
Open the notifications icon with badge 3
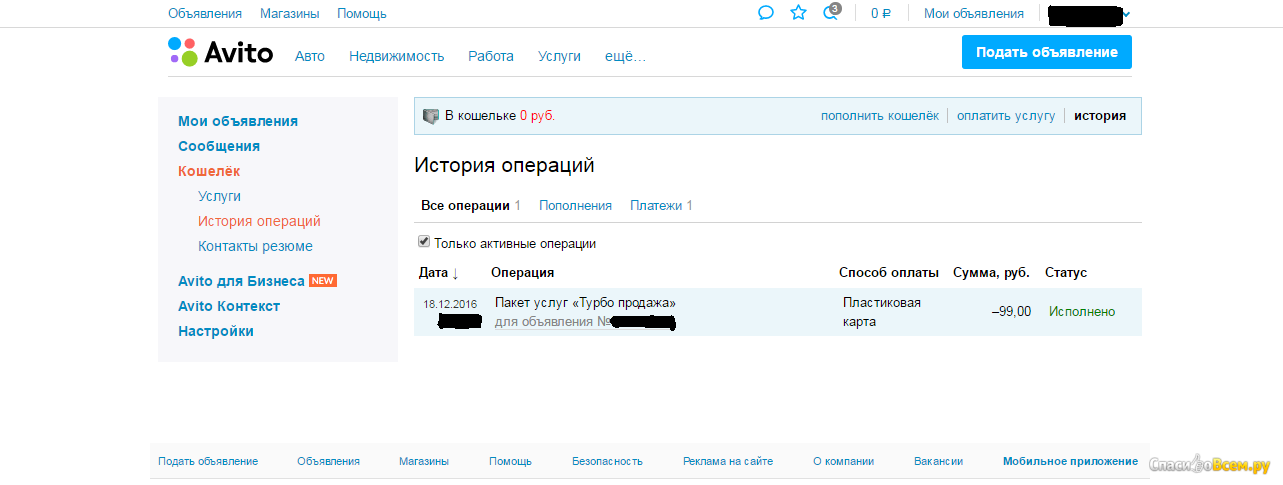(831, 12)
